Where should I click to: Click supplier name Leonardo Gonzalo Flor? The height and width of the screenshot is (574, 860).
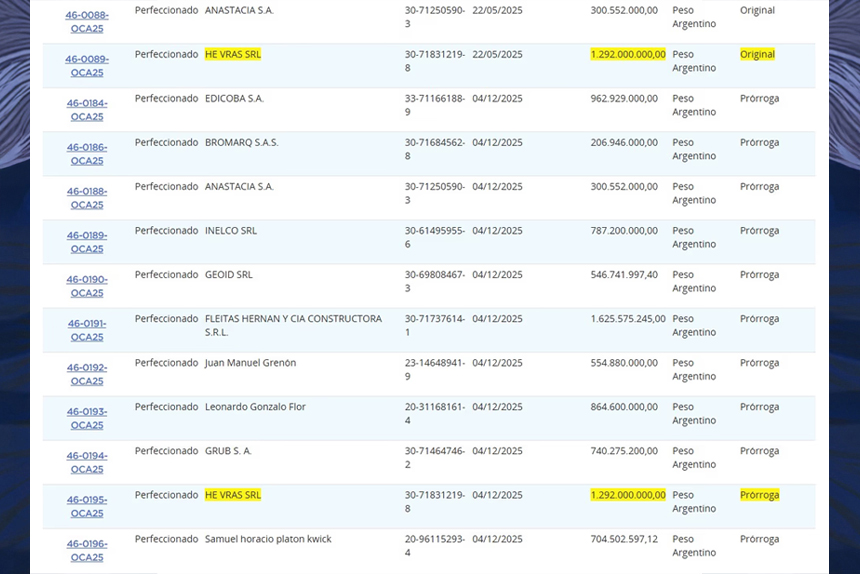[x=255, y=407]
